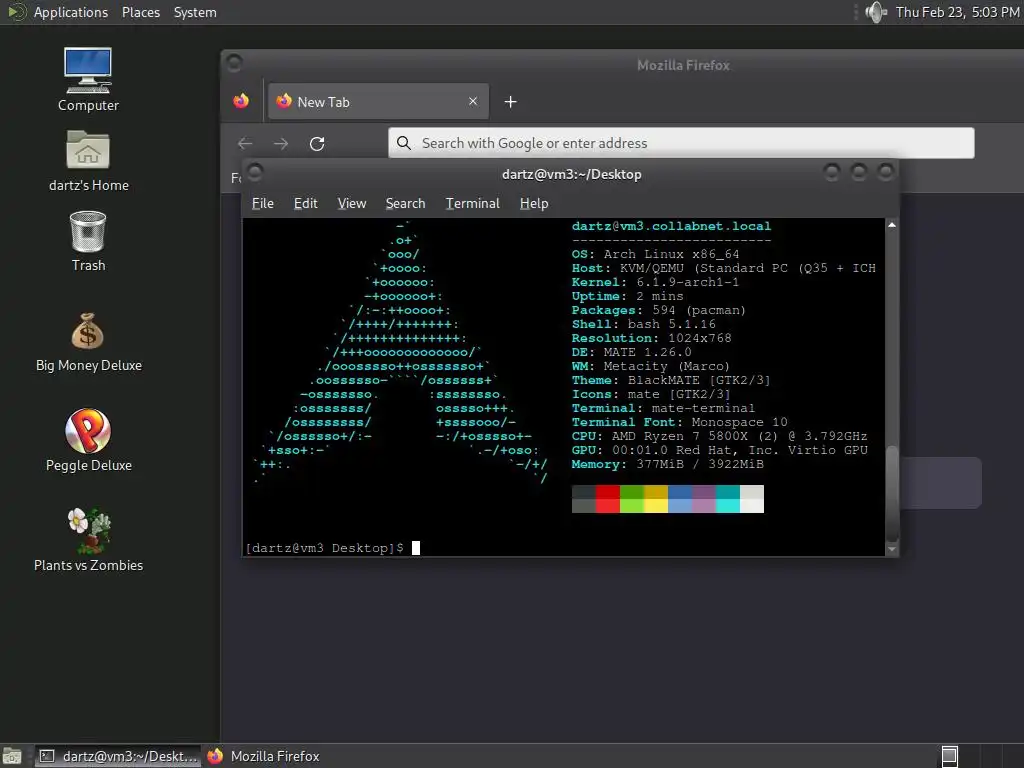This screenshot has width=1024, height=768.
Task: Click the Resolution: 1024x768 line
Action: [x=651, y=338]
